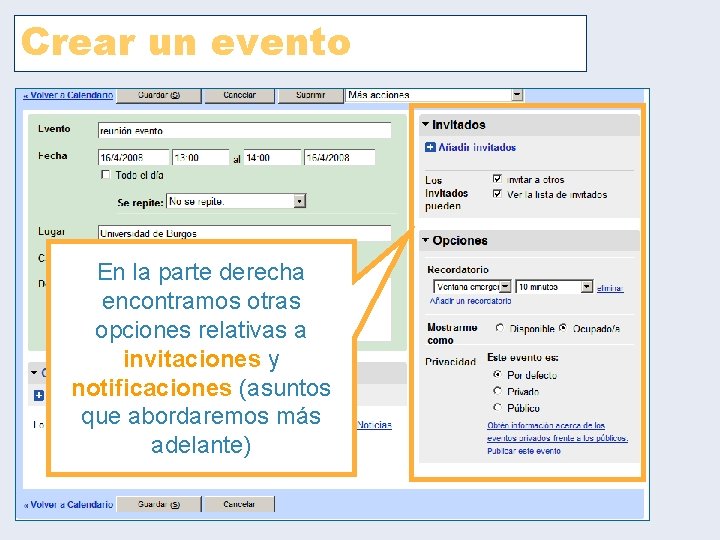This screenshot has width=720, height=540.
Task: Uncheck Invitar a otros checkbox
Action: [497, 179]
